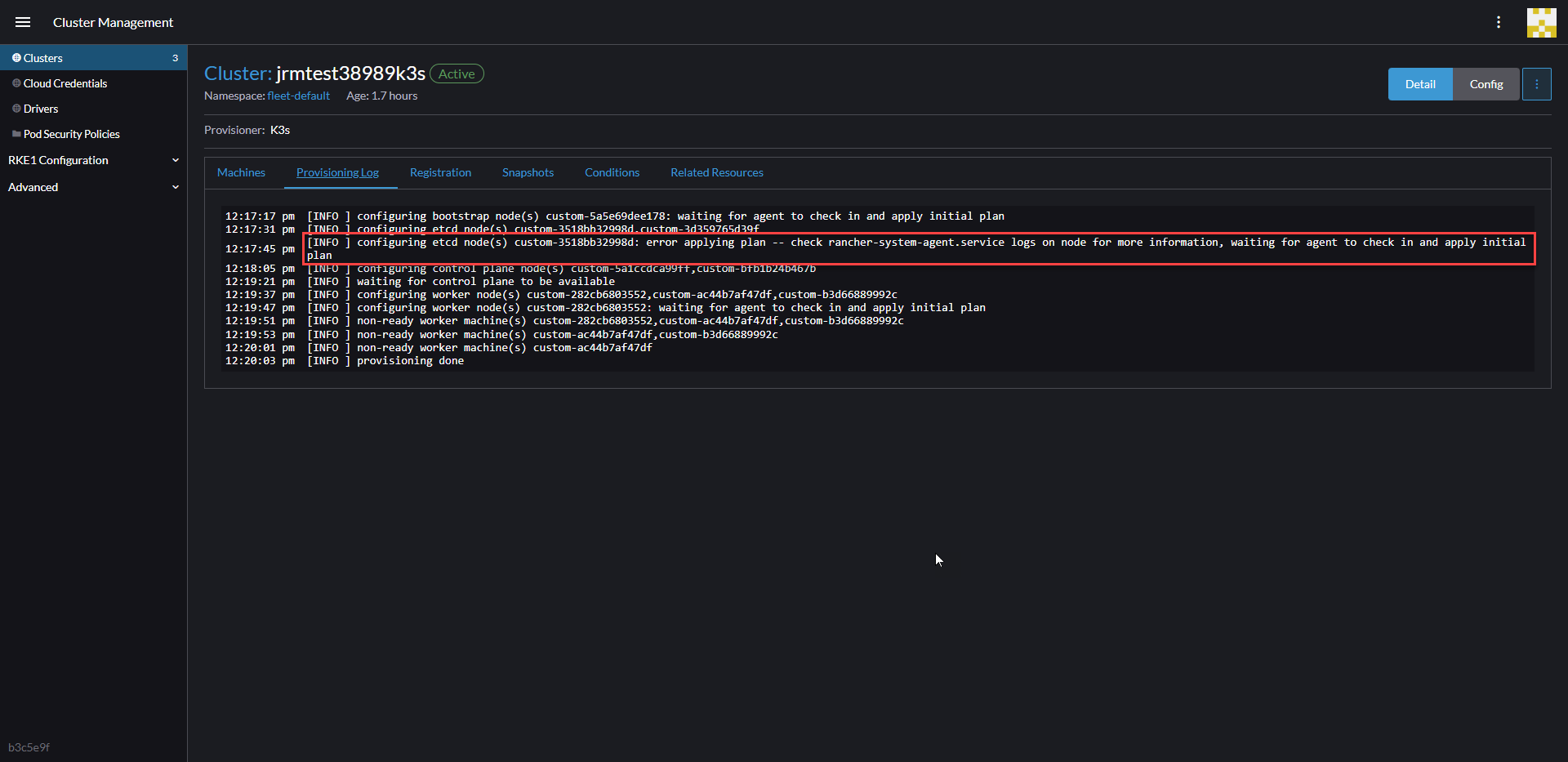Open the Snapshots tab
This screenshot has width=1568, height=762.
click(528, 172)
